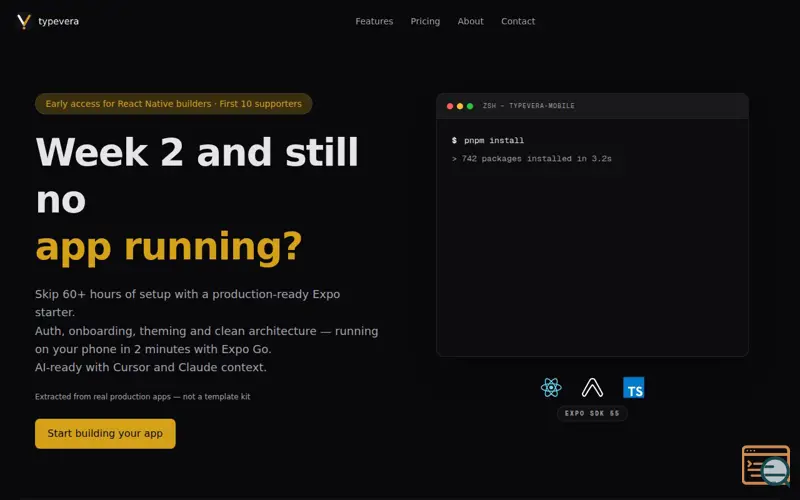Screen dimensions: 800x500
Task: Open the Pricing nav link
Action: coord(425,21)
